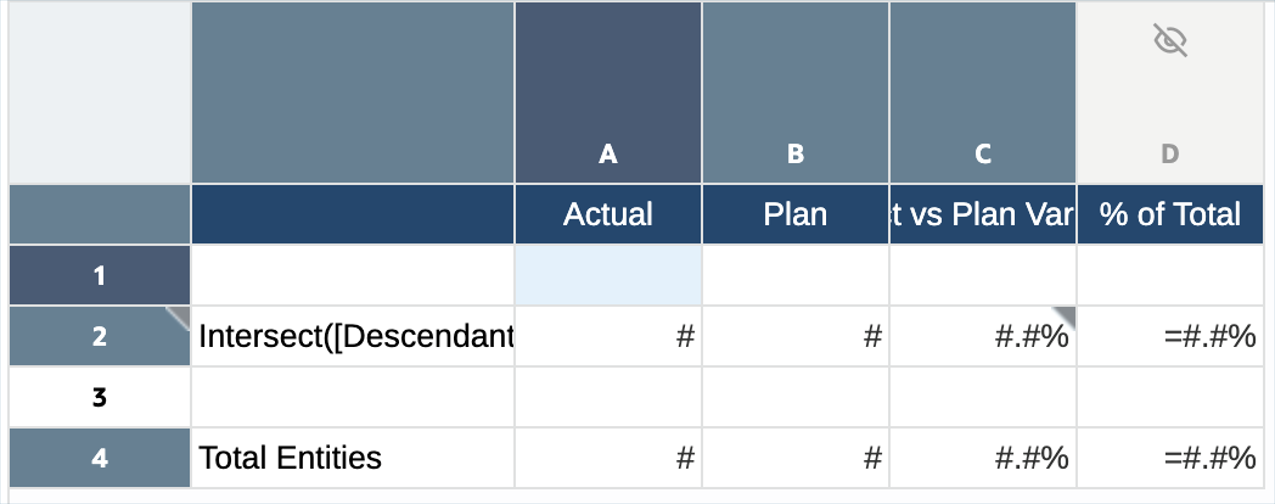Click the Act vs Plan Var heading cell
Viewport: 1275px width, 504px height.
click(x=982, y=214)
